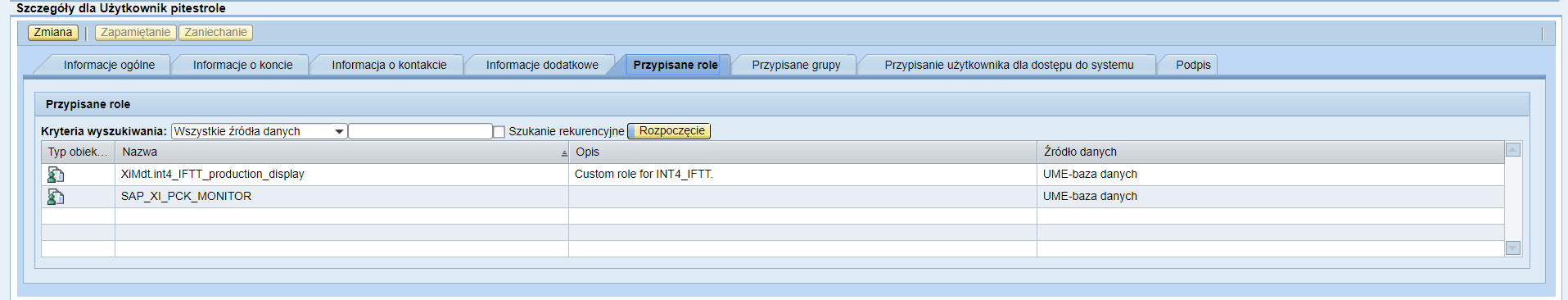The height and width of the screenshot is (300, 1568).
Task: Click scroll up arrow in roles table
Action: tap(1512, 149)
